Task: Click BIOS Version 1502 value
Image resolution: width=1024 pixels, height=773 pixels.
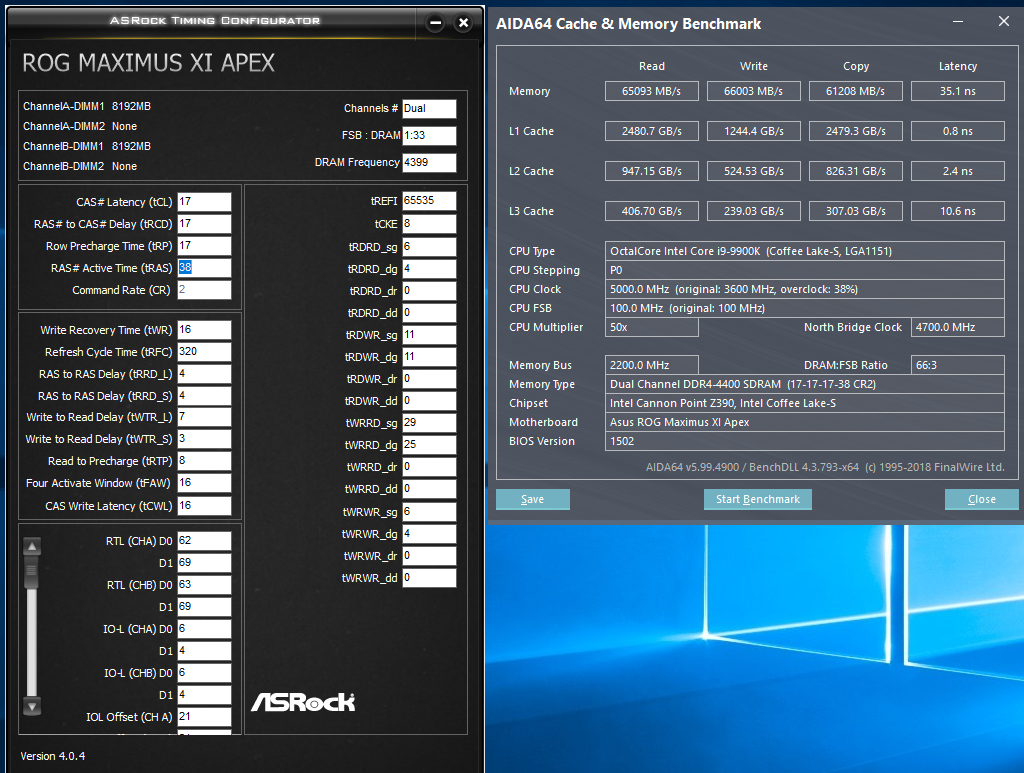Action: 805,441
